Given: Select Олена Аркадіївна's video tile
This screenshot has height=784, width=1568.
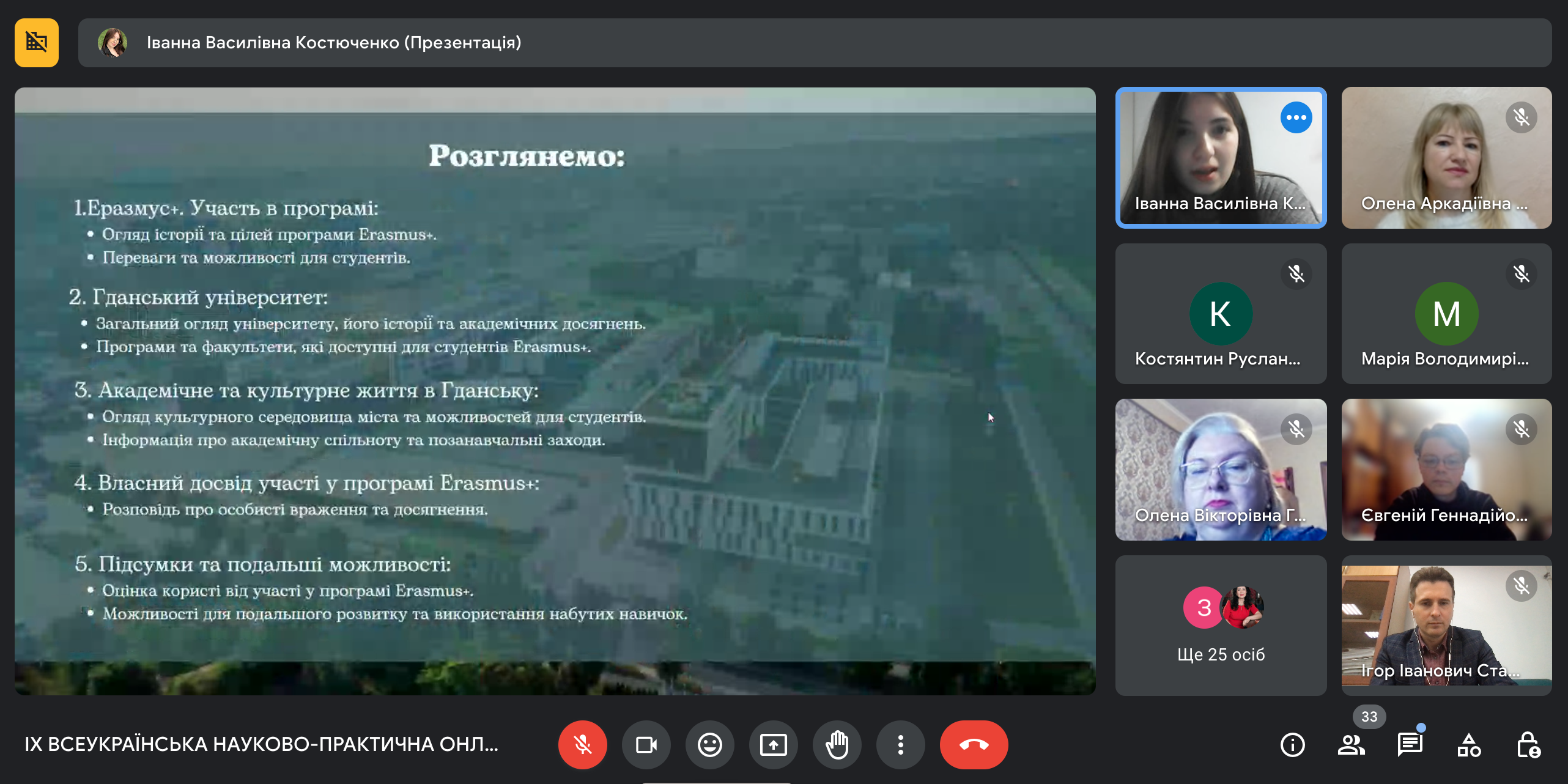Looking at the screenshot, I should coord(1446,158).
